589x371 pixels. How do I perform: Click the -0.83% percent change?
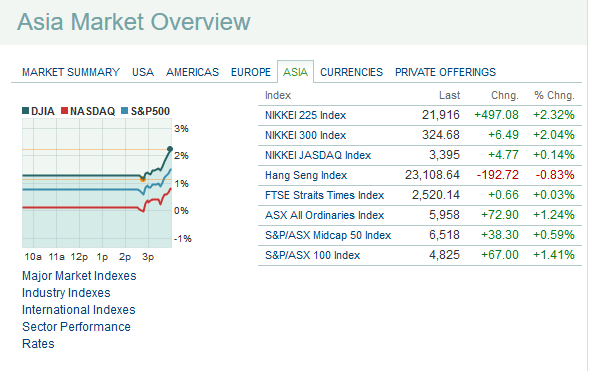coord(555,175)
